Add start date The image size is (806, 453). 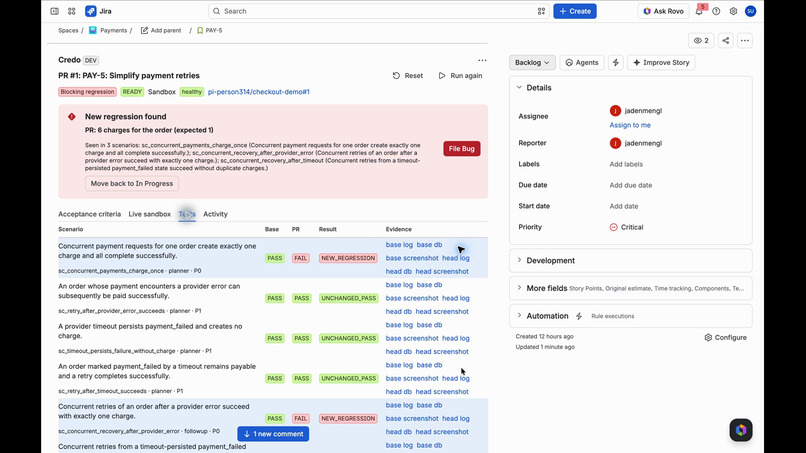point(624,206)
